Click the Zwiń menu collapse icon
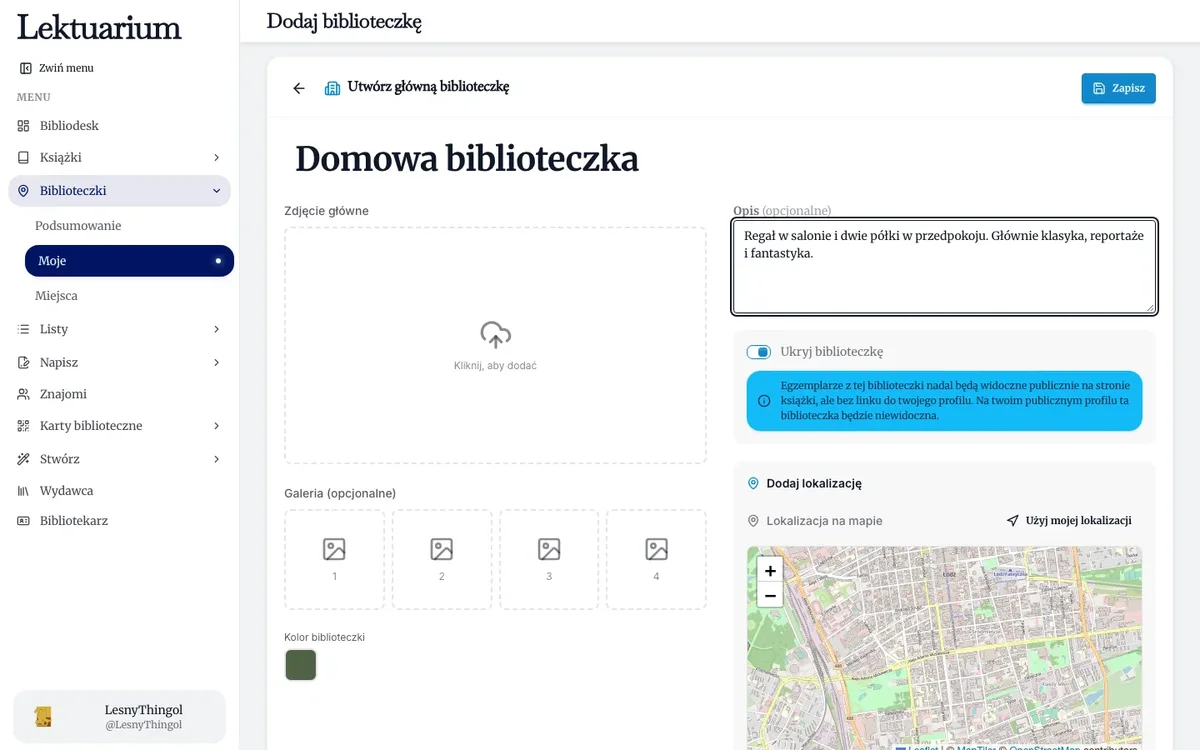The image size is (1200, 750). point(25,68)
